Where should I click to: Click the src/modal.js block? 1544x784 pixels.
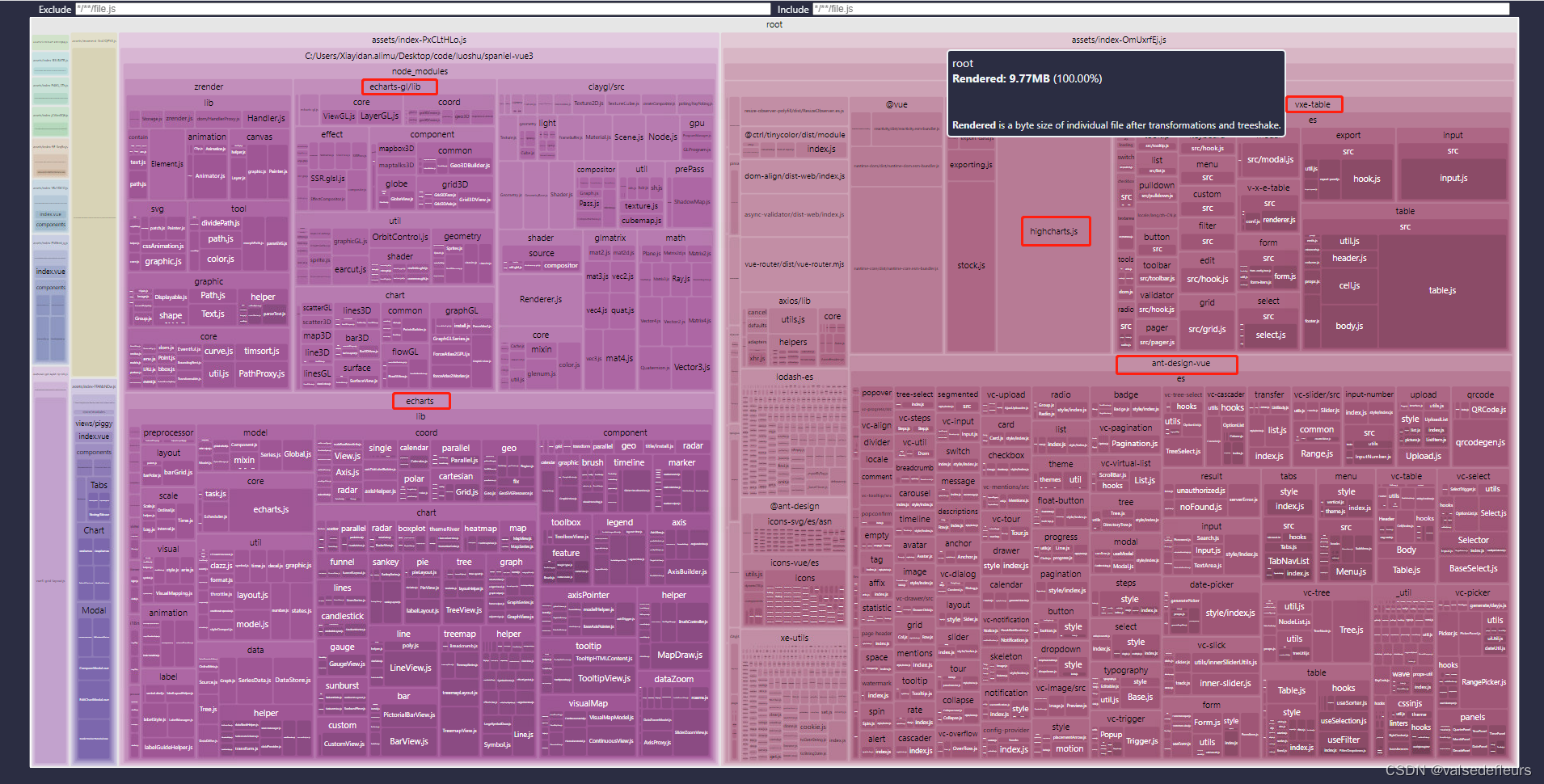(1270, 159)
